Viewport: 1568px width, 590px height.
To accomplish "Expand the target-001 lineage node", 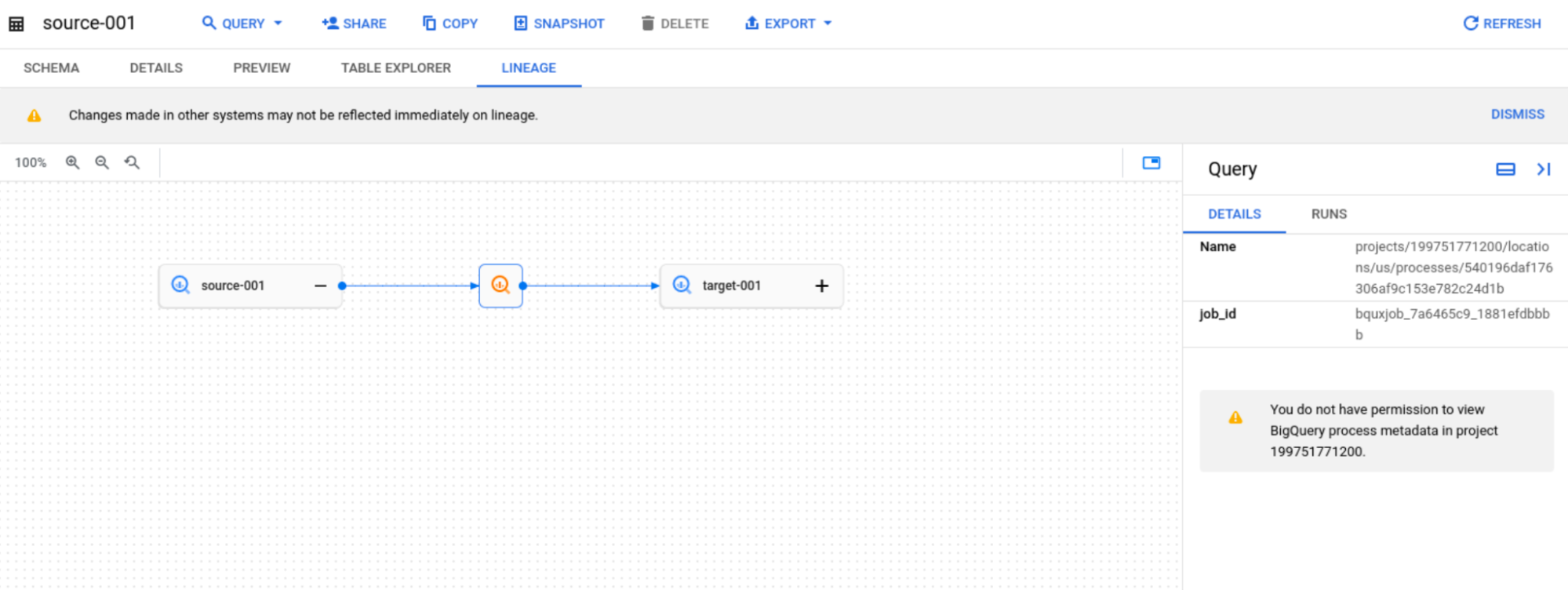I will coord(820,285).
